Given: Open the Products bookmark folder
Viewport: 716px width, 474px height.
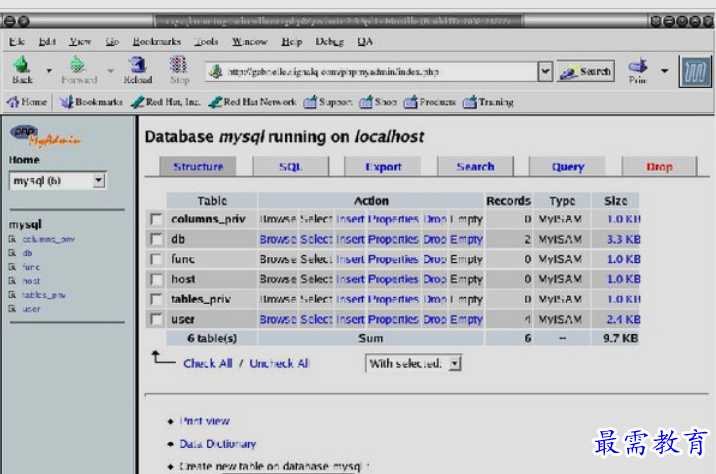Looking at the screenshot, I should tap(430, 102).
